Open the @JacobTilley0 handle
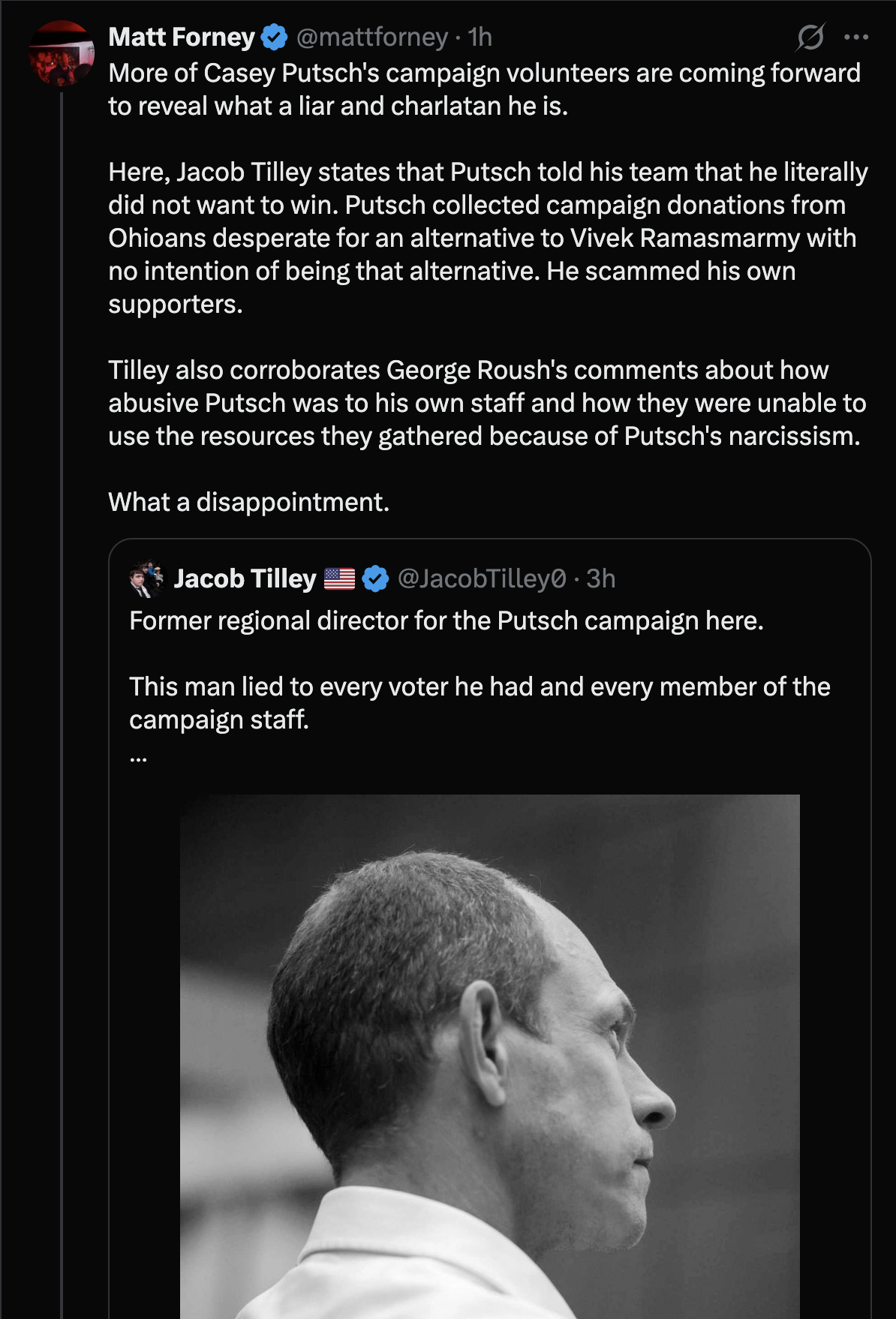896x1319 pixels. click(x=481, y=578)
